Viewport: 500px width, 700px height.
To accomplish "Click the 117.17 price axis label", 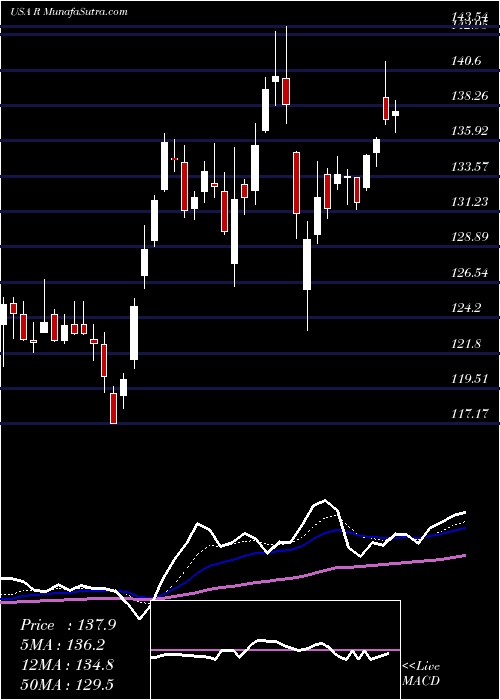I will (x=470, y=414).
